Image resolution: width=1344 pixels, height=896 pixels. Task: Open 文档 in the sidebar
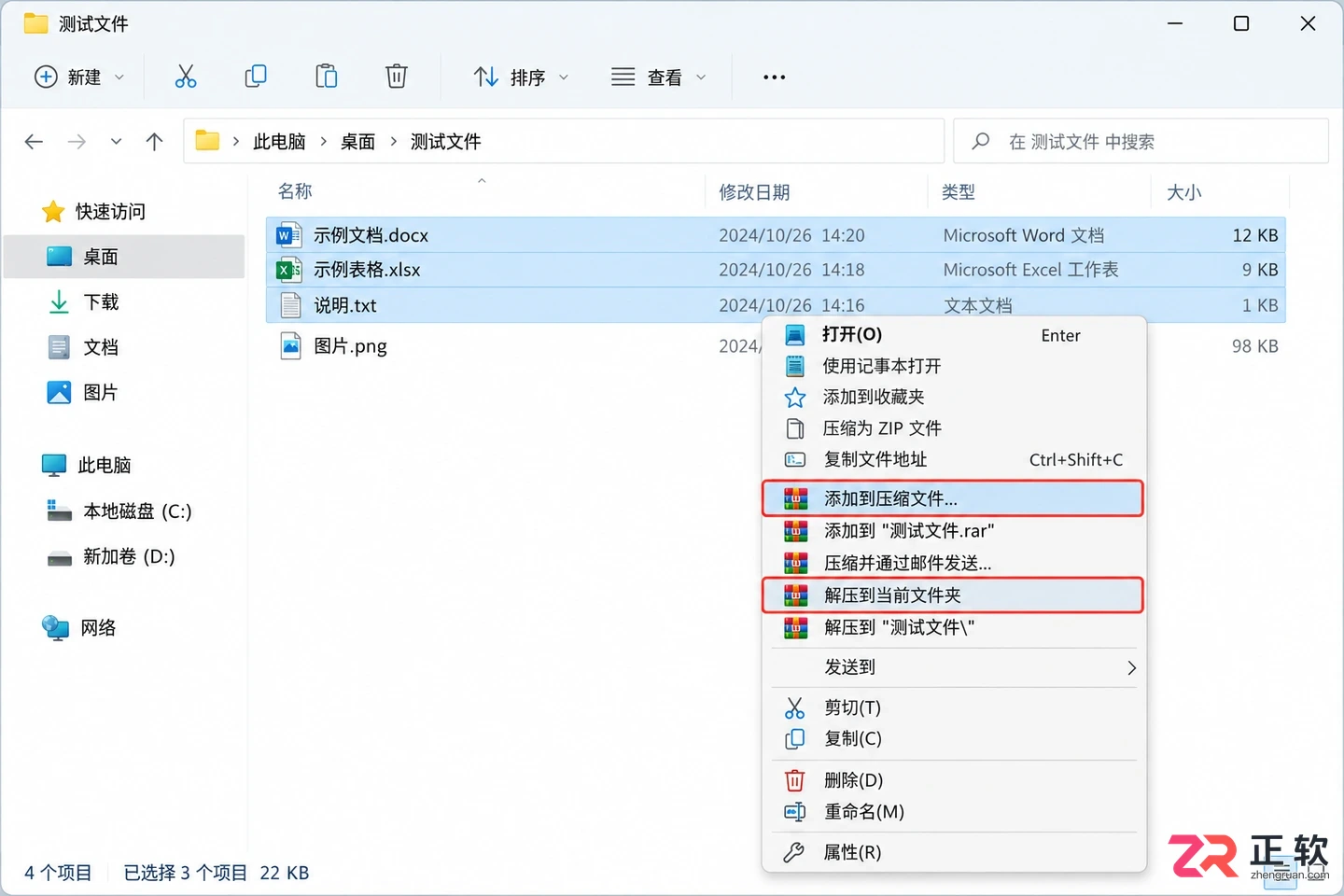coord(101,347)
